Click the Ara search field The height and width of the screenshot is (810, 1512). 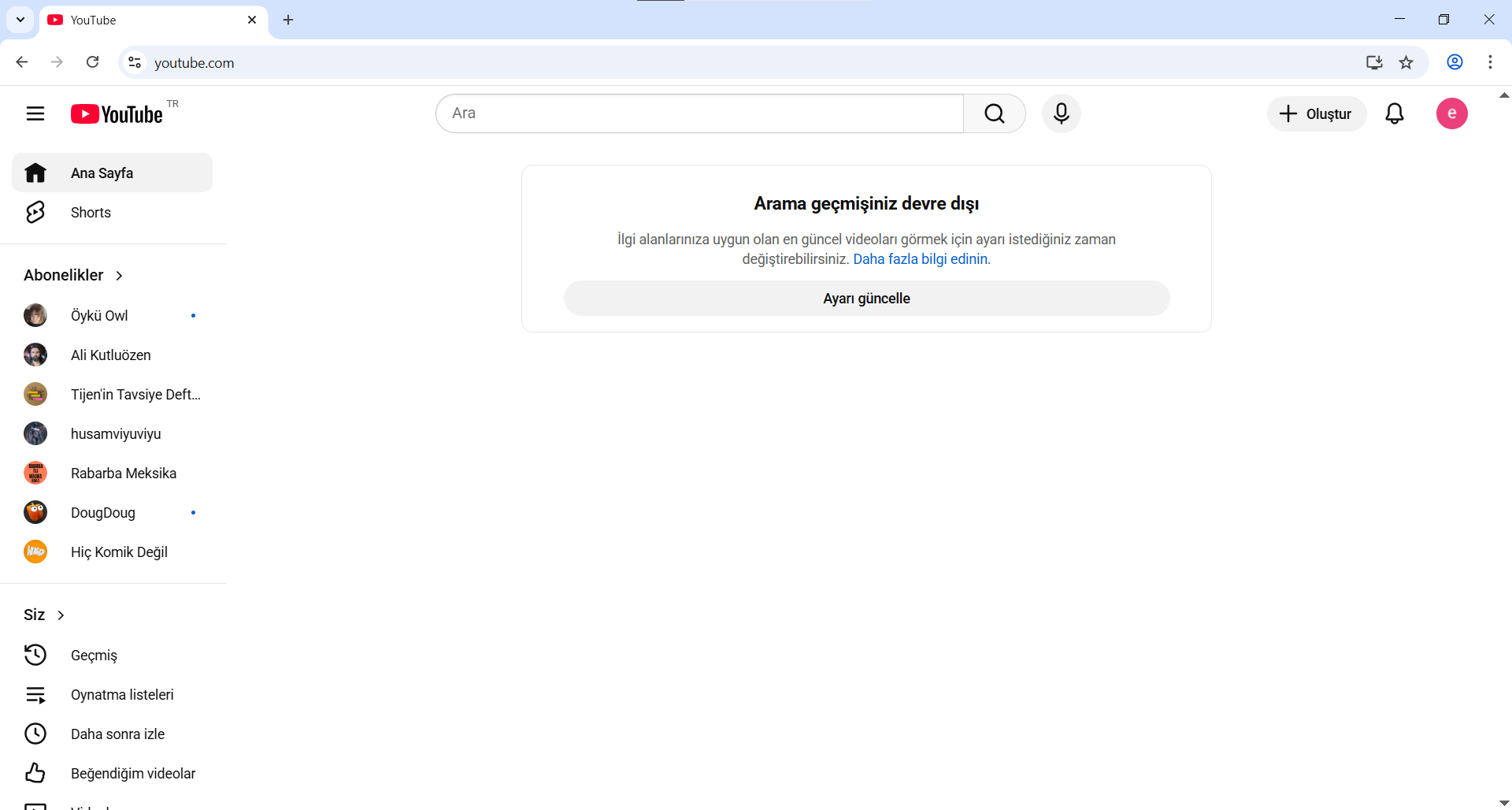click(x=700, y=113)
